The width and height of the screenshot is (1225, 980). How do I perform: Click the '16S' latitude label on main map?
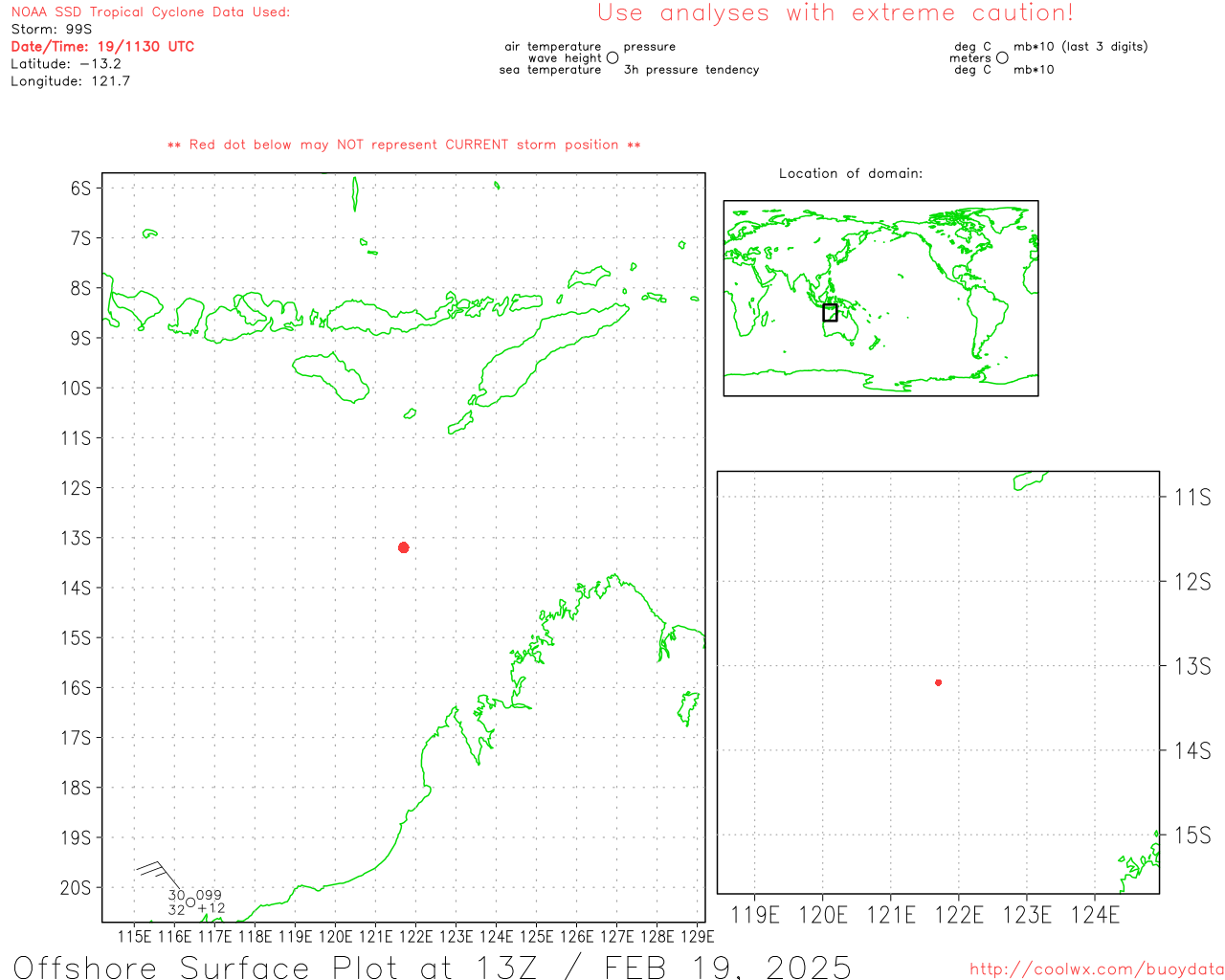pyautogui.click(x=76, y=687)
